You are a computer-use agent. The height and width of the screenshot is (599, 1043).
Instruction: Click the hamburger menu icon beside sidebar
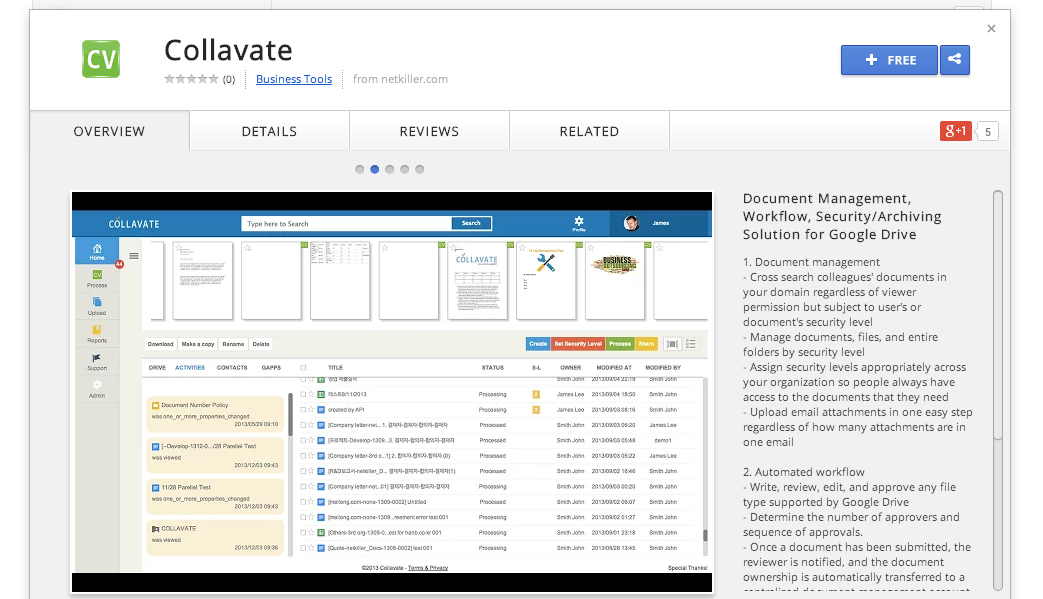pos(134,256)
